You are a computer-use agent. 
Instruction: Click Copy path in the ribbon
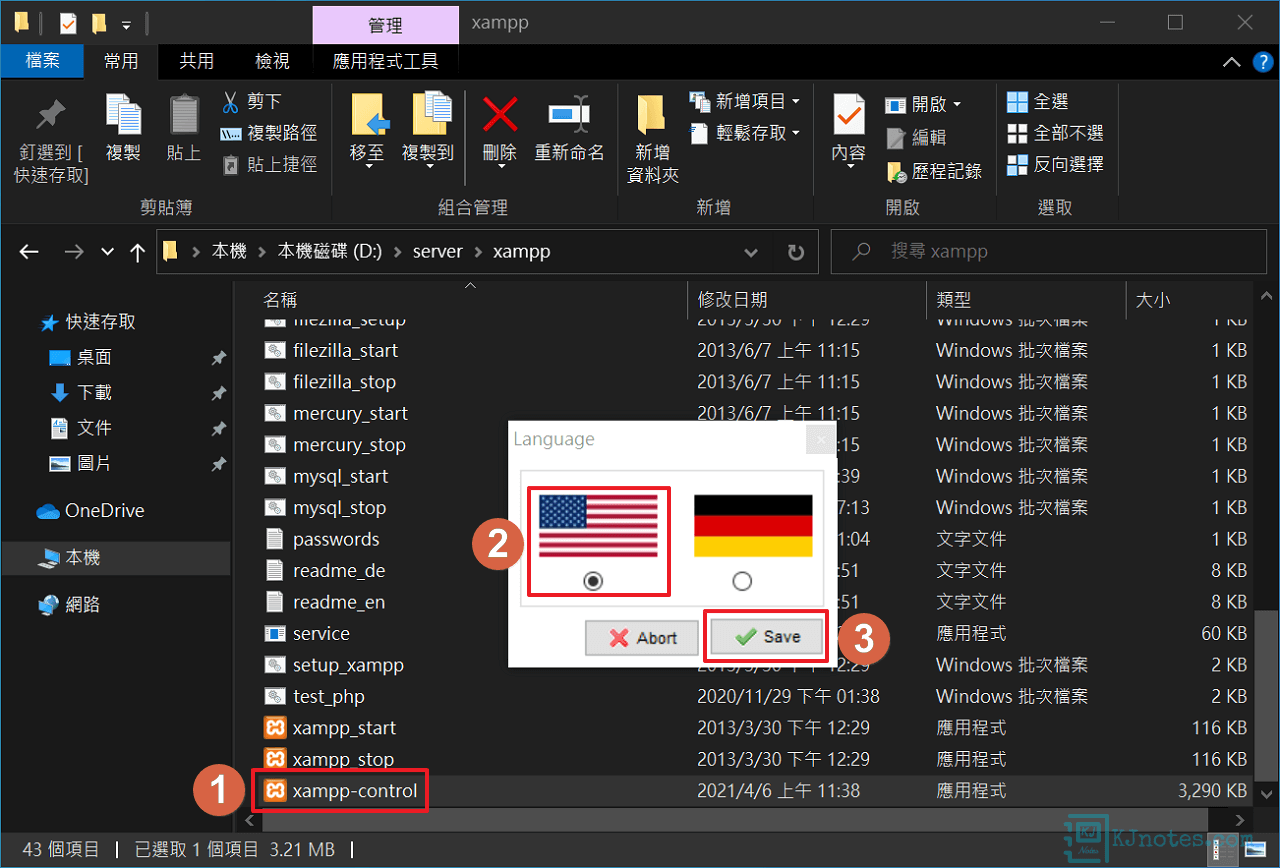click(x=268, y=133)
